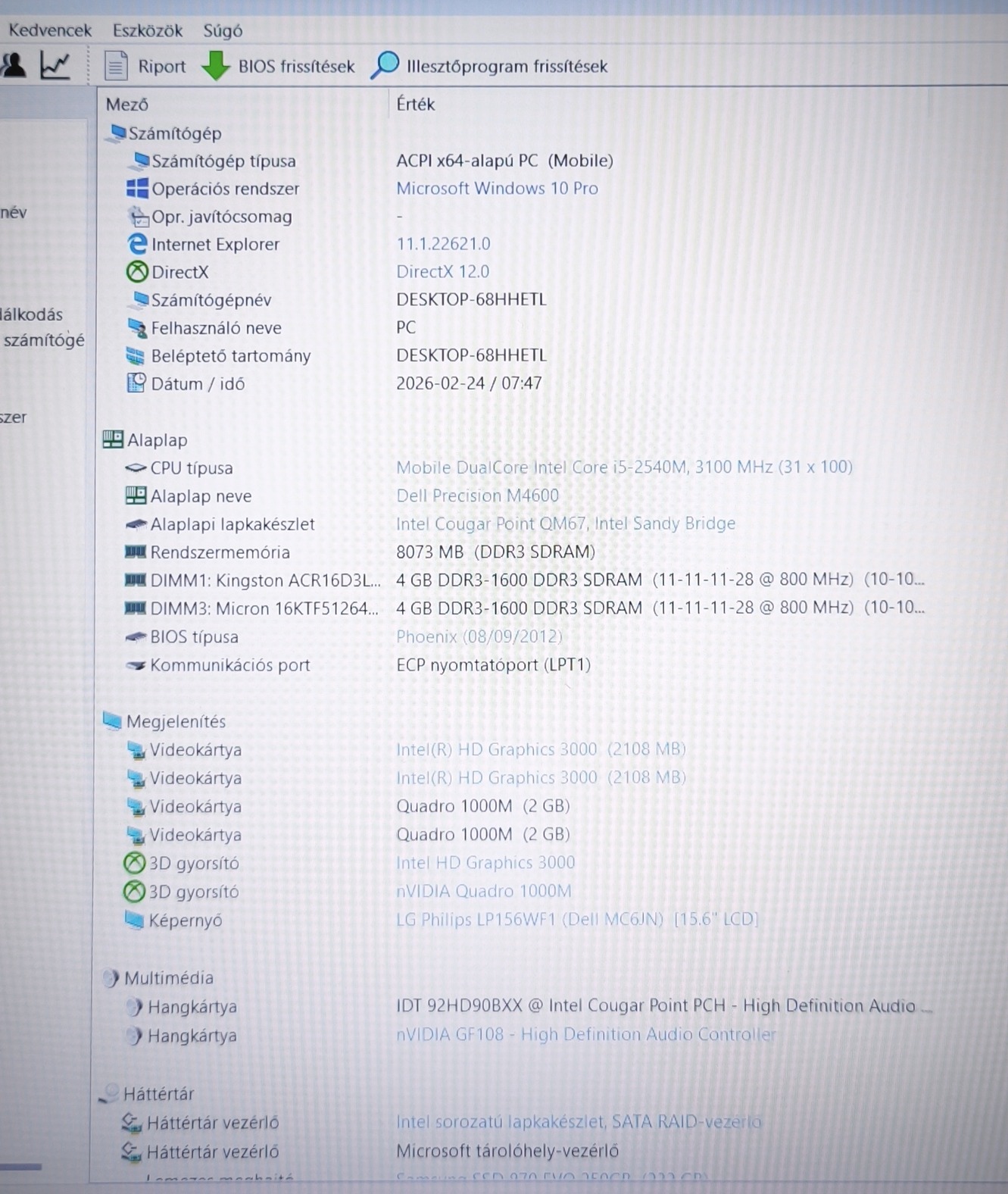The height and width of the screenshot is (1194, 1008).
Task: Click the Képernyő monitor icon
Action: coord(134,920)
